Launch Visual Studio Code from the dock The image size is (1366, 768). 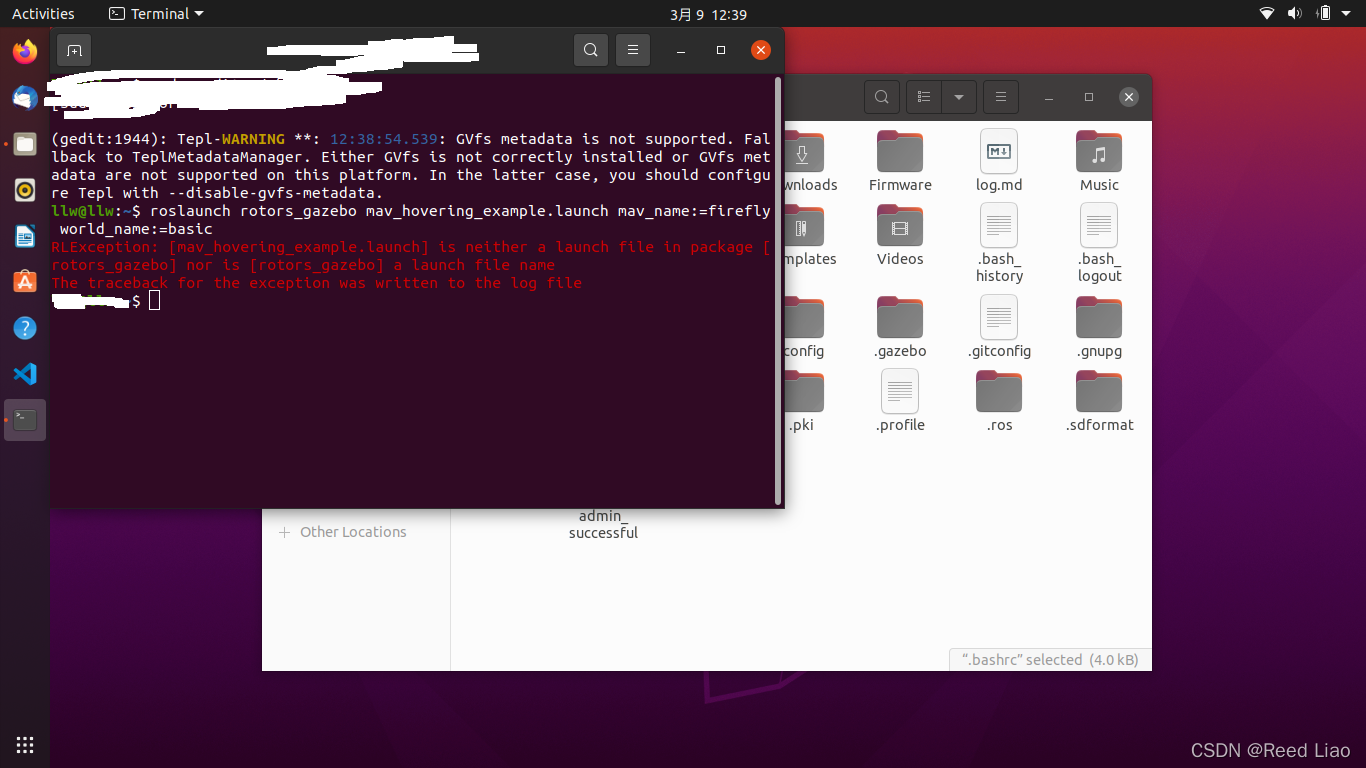25,374
